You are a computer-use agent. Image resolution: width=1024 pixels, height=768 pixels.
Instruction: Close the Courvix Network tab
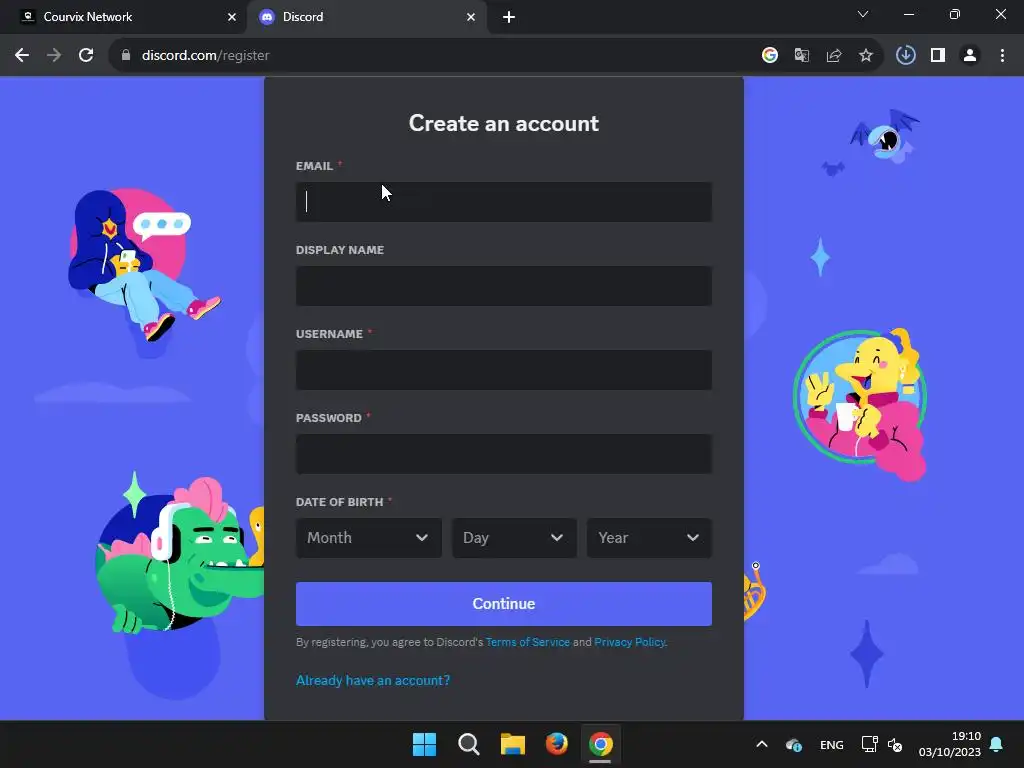(x=232, y=17)
